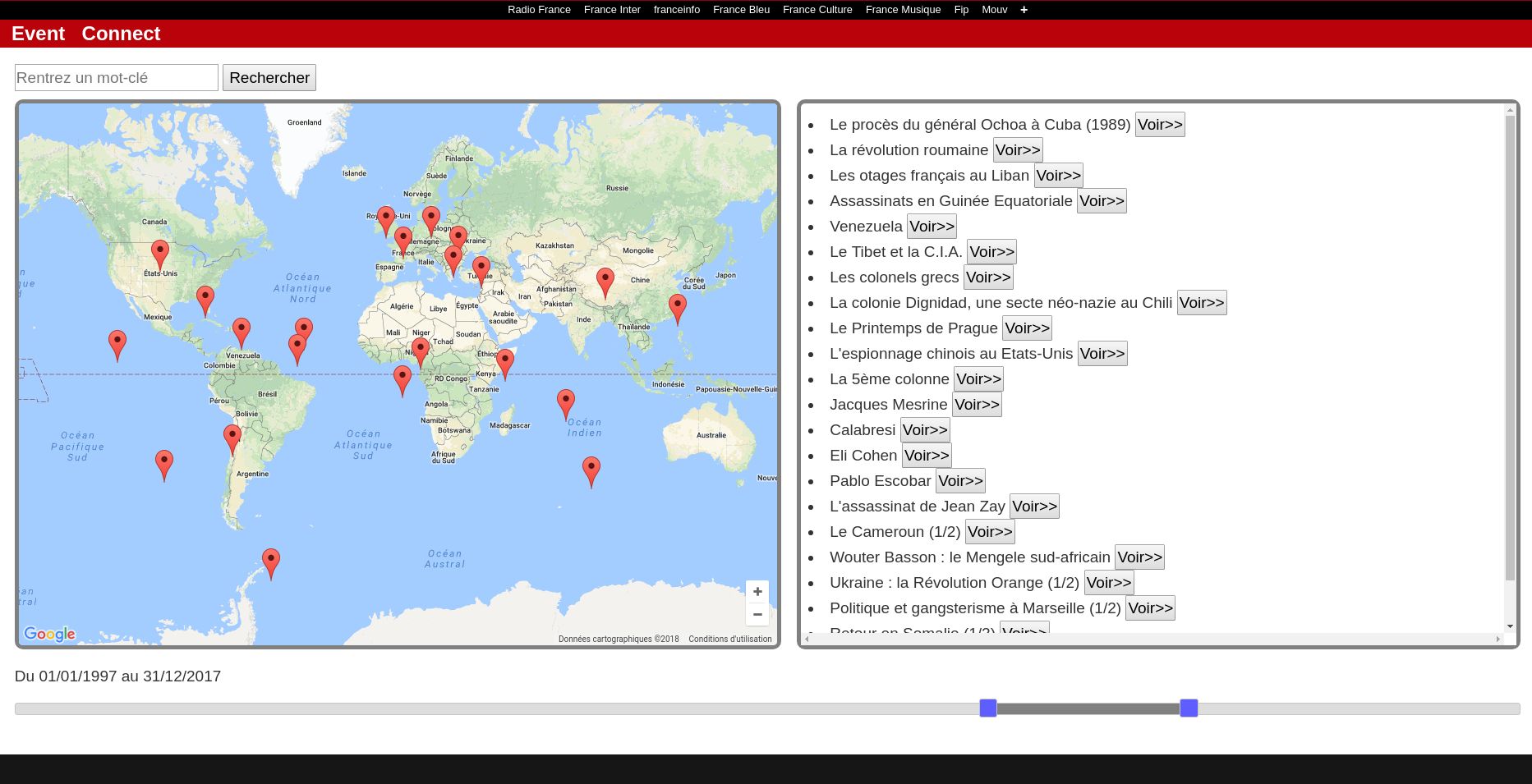This screenshot has width=1532, height=784.
Task: Open France Inter in the top bar
Action: tap(612, 10)
